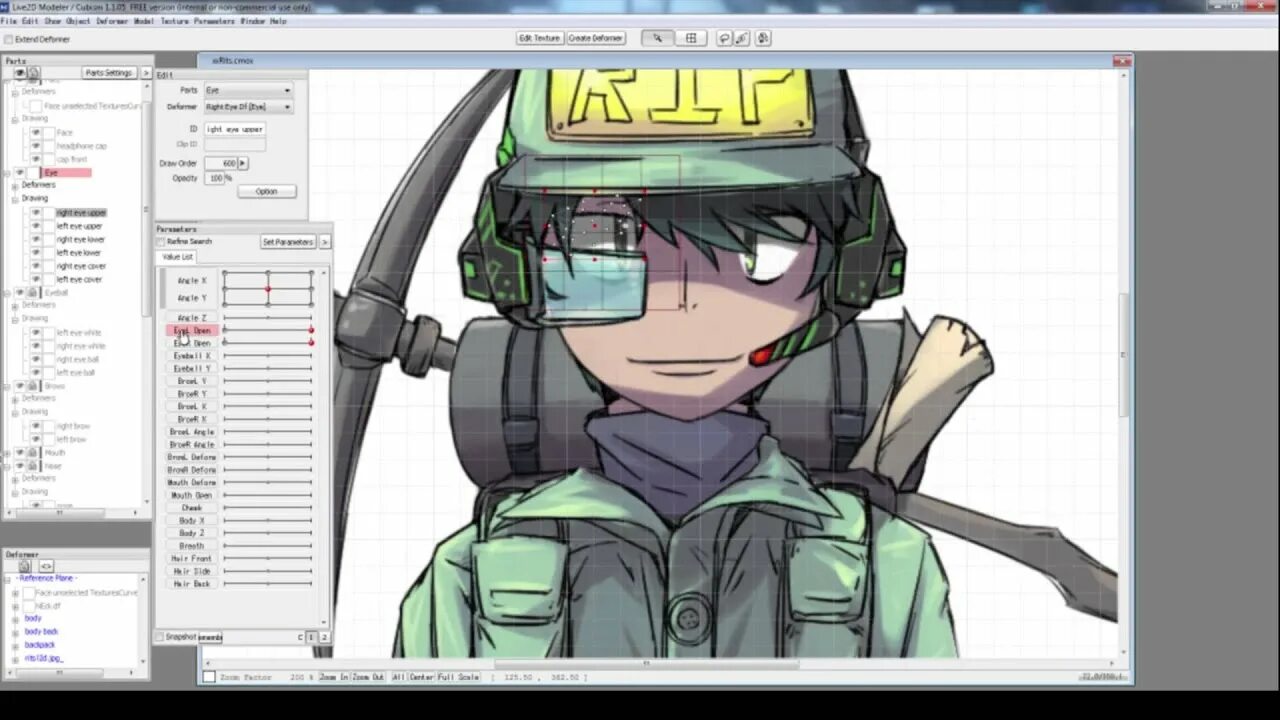1280x720 pixels.
Task: Collapse Drawing node under Eye
Action: [x=15, y=198]
